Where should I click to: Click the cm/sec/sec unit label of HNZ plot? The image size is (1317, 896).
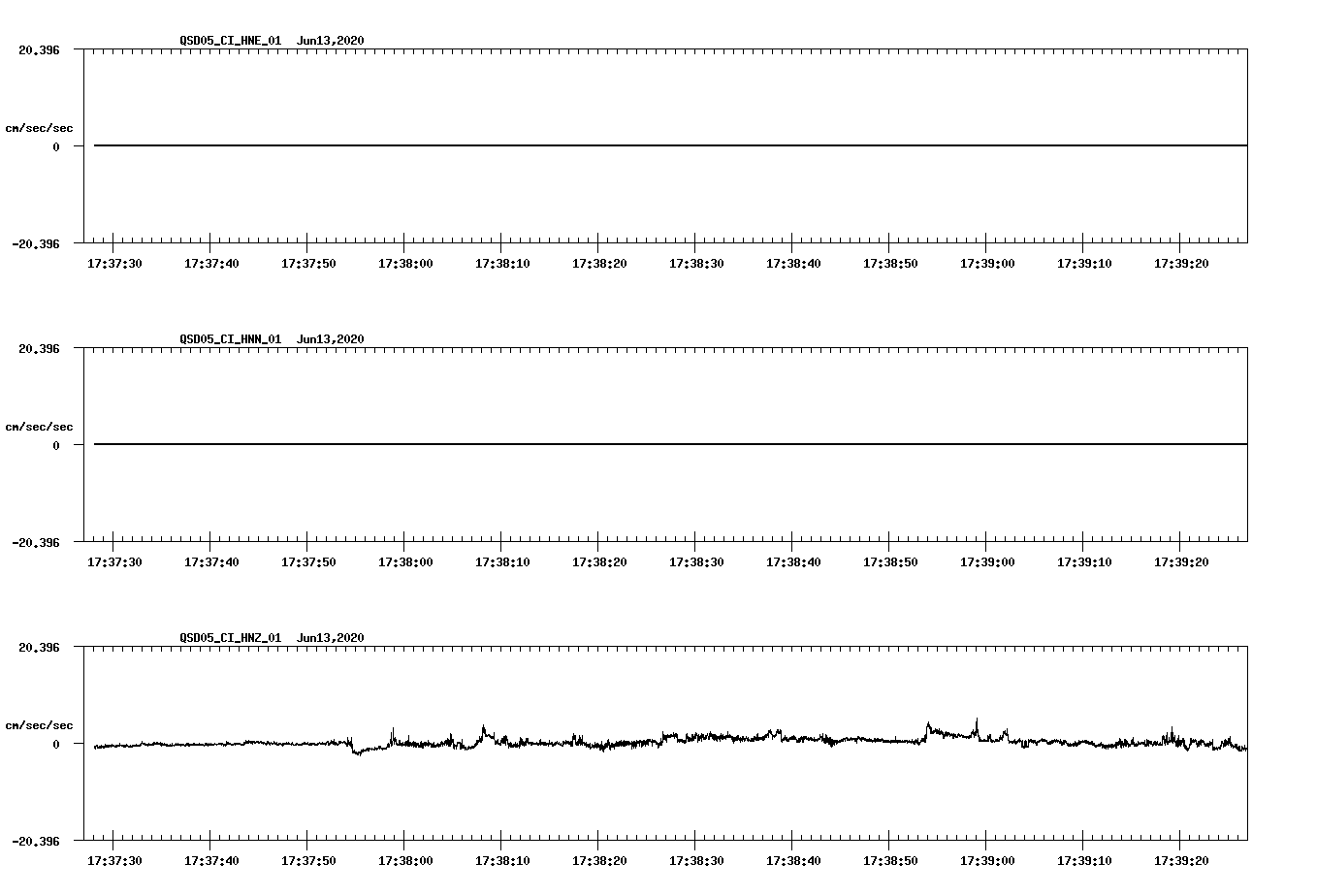click(39, 725)
